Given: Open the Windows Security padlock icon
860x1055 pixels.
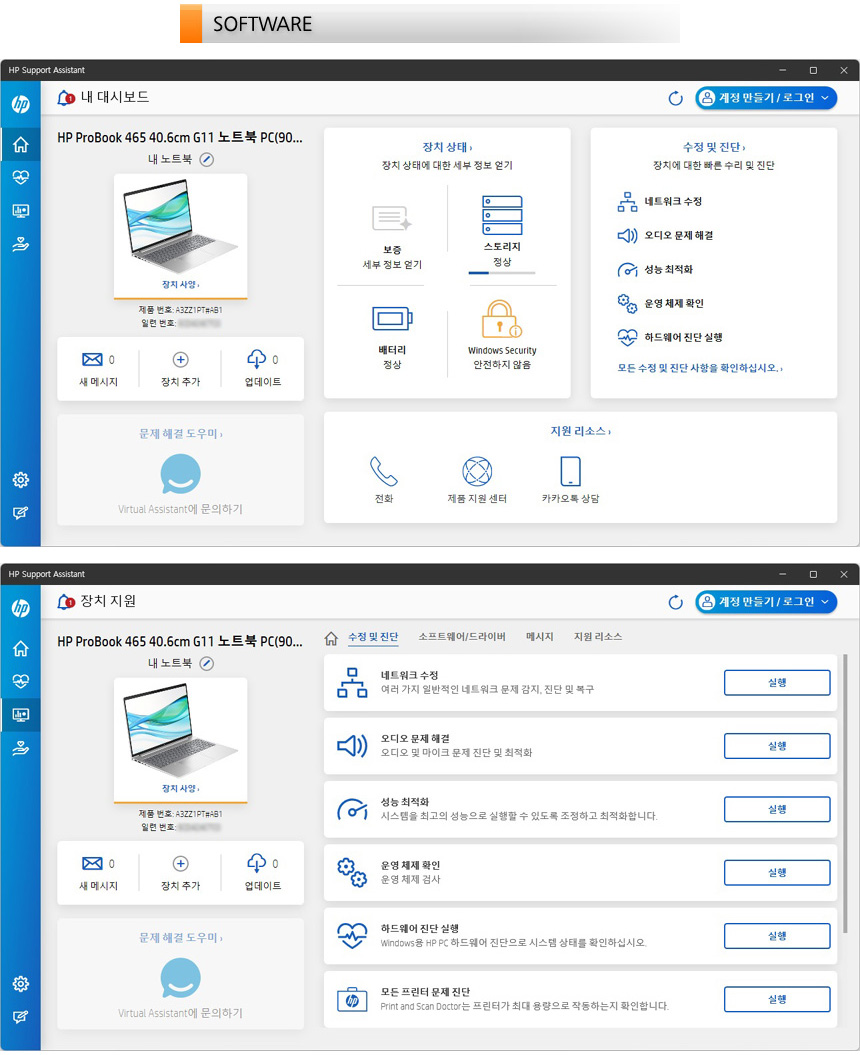Looking at the screenshot, I should 502,319.
